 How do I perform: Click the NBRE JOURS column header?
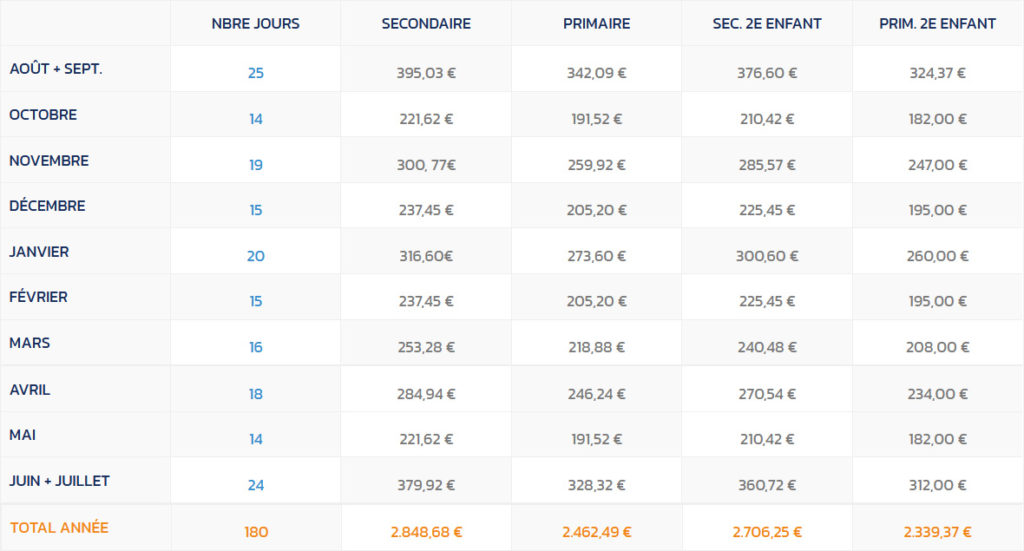click(x=255, y=24)
